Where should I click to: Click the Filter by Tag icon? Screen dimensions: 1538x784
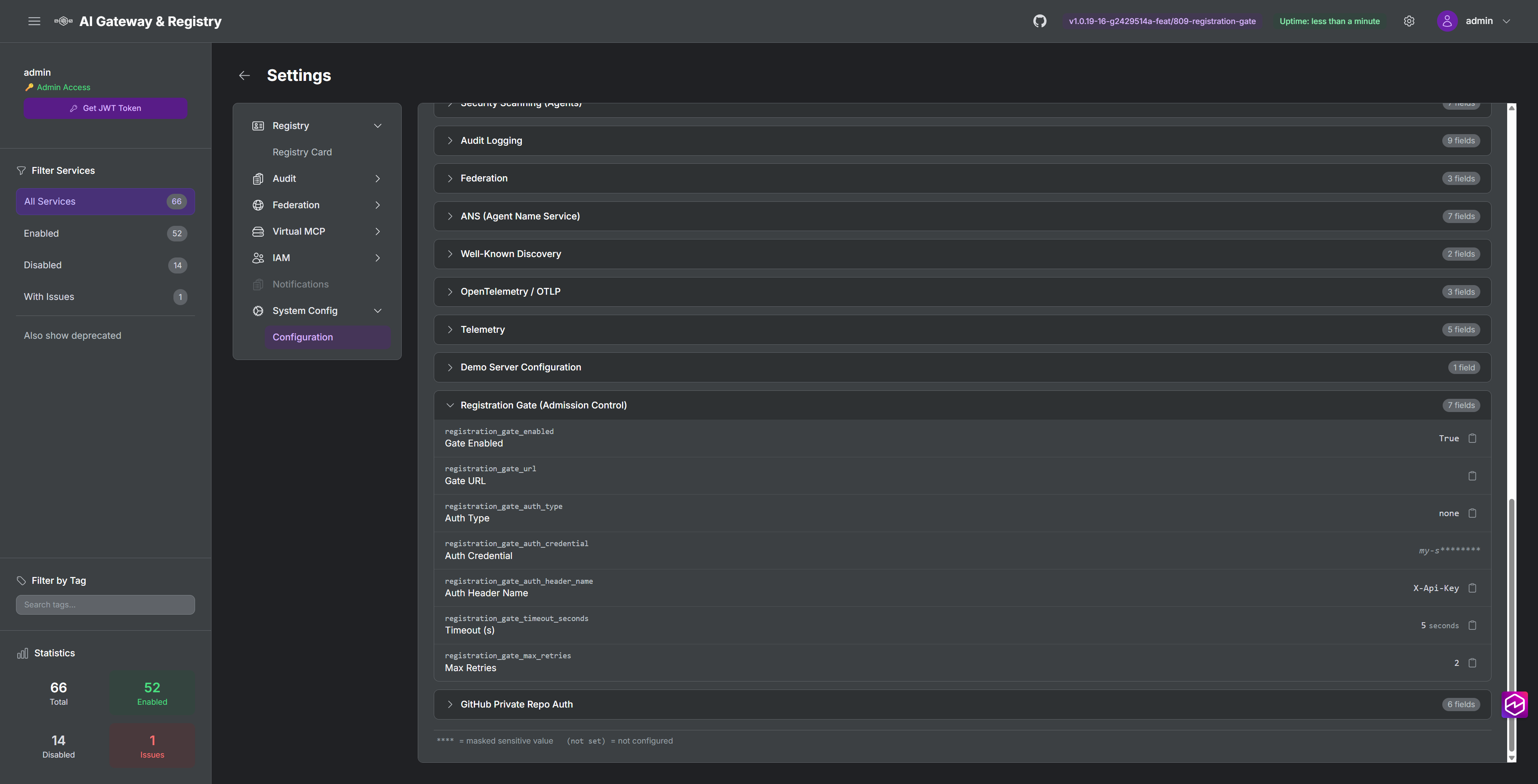pyautogui.click(x=21, y=580)
